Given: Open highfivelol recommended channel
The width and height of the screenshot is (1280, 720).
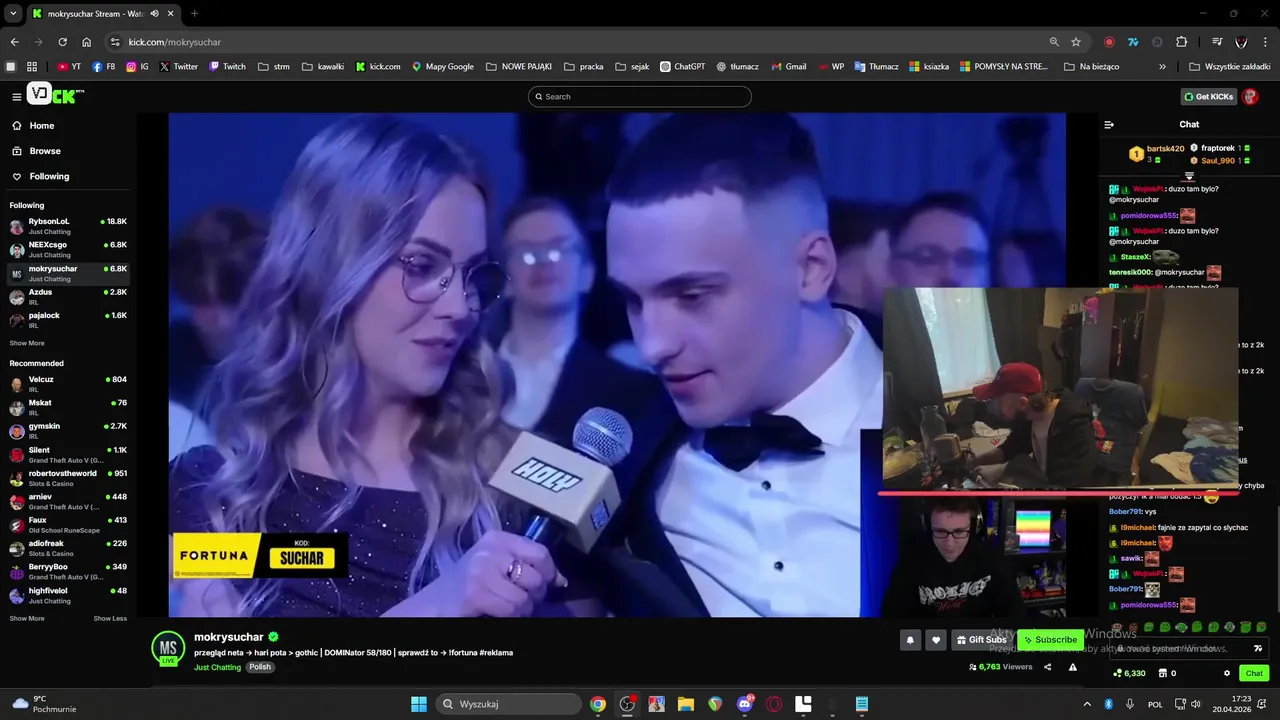Looking at the screenshot, I should [68, 595].
